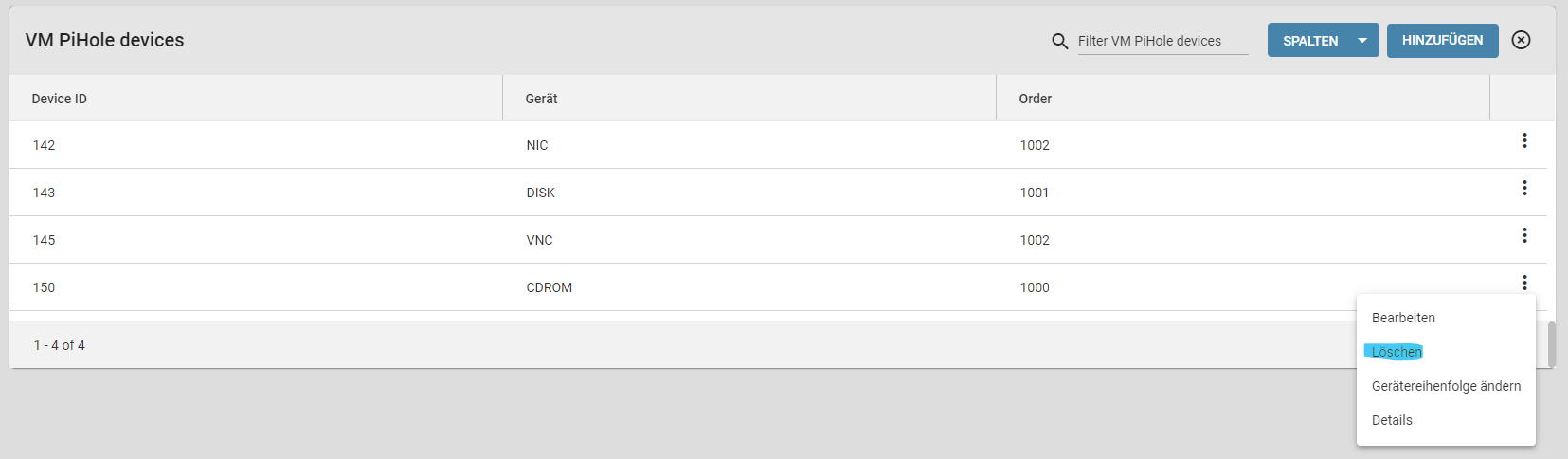Open the actions menu for device 142
The width and height of the screenshot is (1568, 459).
click(x=1524, y=140)
